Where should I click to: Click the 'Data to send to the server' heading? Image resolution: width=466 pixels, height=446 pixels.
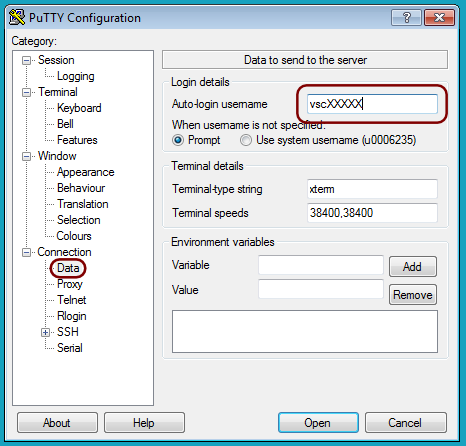[x=305, y=60]
